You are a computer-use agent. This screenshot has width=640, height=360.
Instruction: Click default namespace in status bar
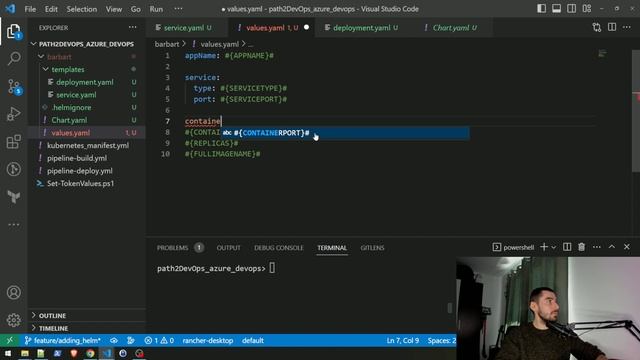pyautogui.click(x=253, y=340)
